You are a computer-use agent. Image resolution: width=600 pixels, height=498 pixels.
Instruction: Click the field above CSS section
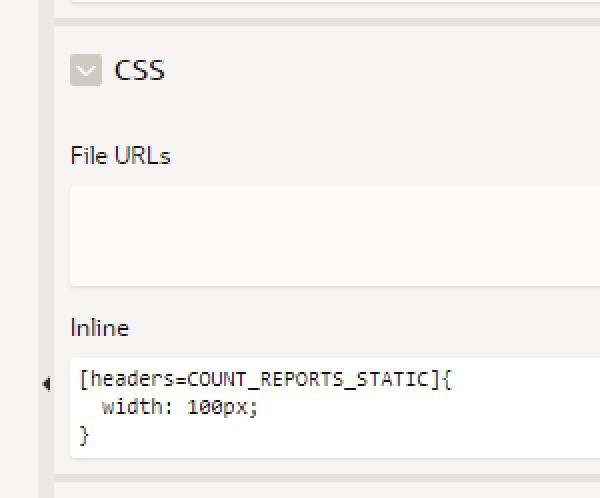click(335, 2)
